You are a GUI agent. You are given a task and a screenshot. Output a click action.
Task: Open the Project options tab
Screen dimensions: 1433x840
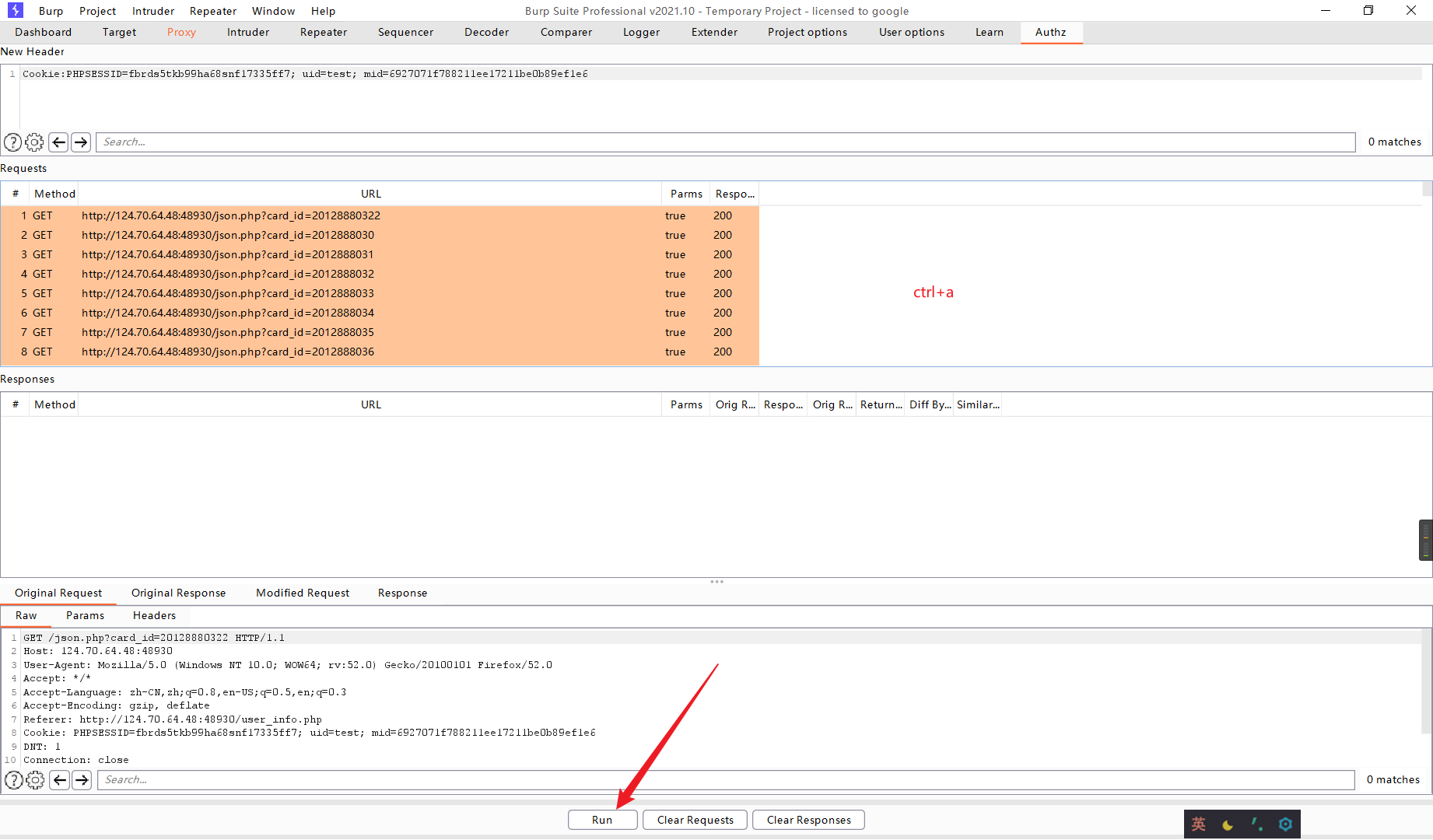click(808, 32)
